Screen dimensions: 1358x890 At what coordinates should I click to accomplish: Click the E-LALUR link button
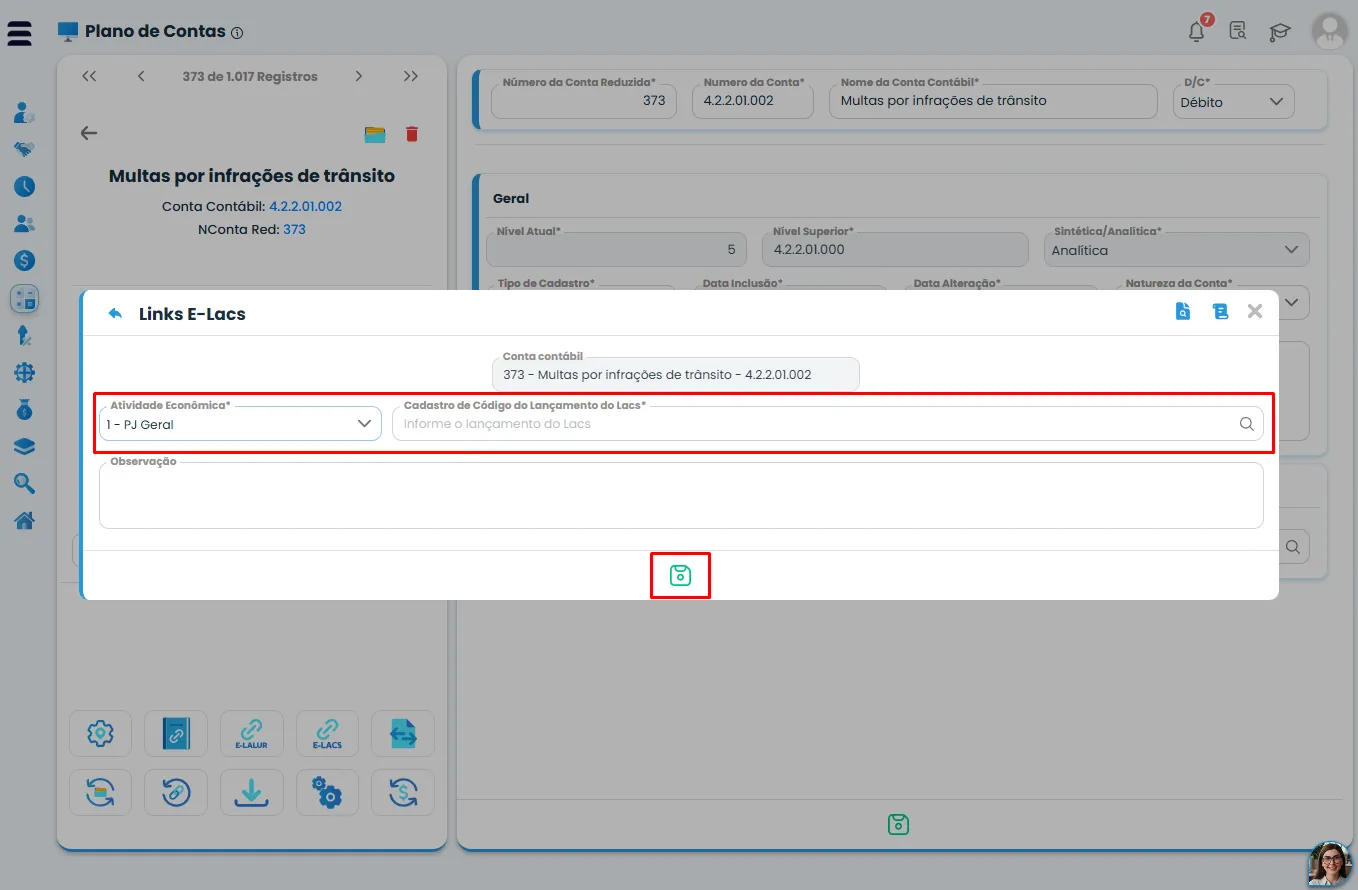click(x=252, y=733)
